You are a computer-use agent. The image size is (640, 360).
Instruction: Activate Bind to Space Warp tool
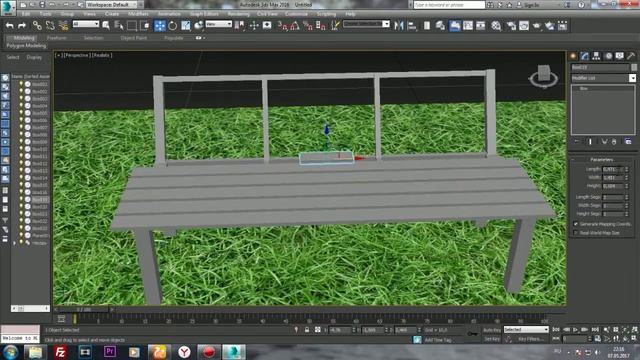[x=63, y=26]
